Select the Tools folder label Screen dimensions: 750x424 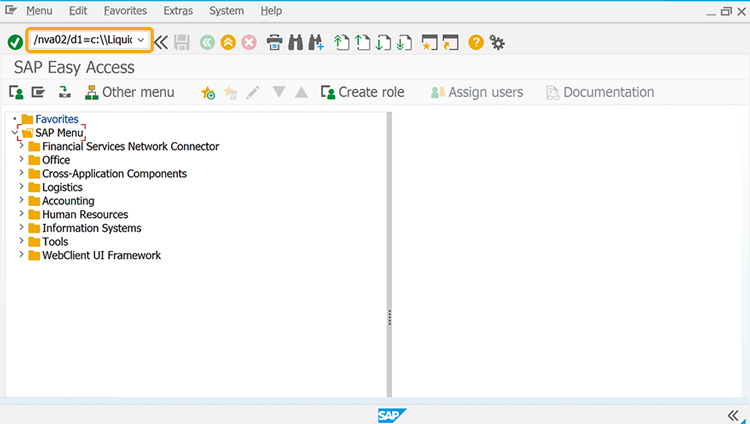[55, 242]
